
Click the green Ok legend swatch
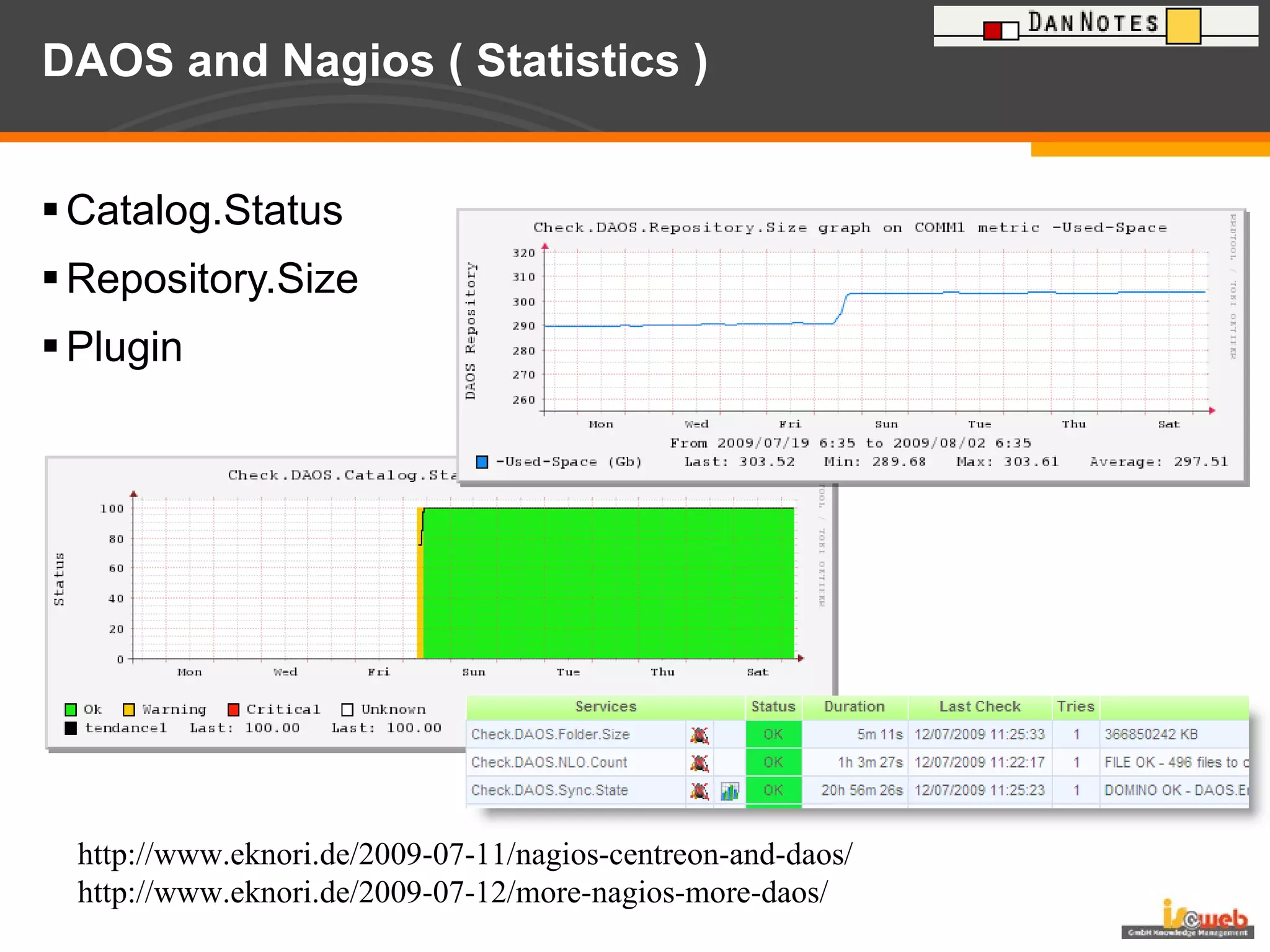click(71, 709)
